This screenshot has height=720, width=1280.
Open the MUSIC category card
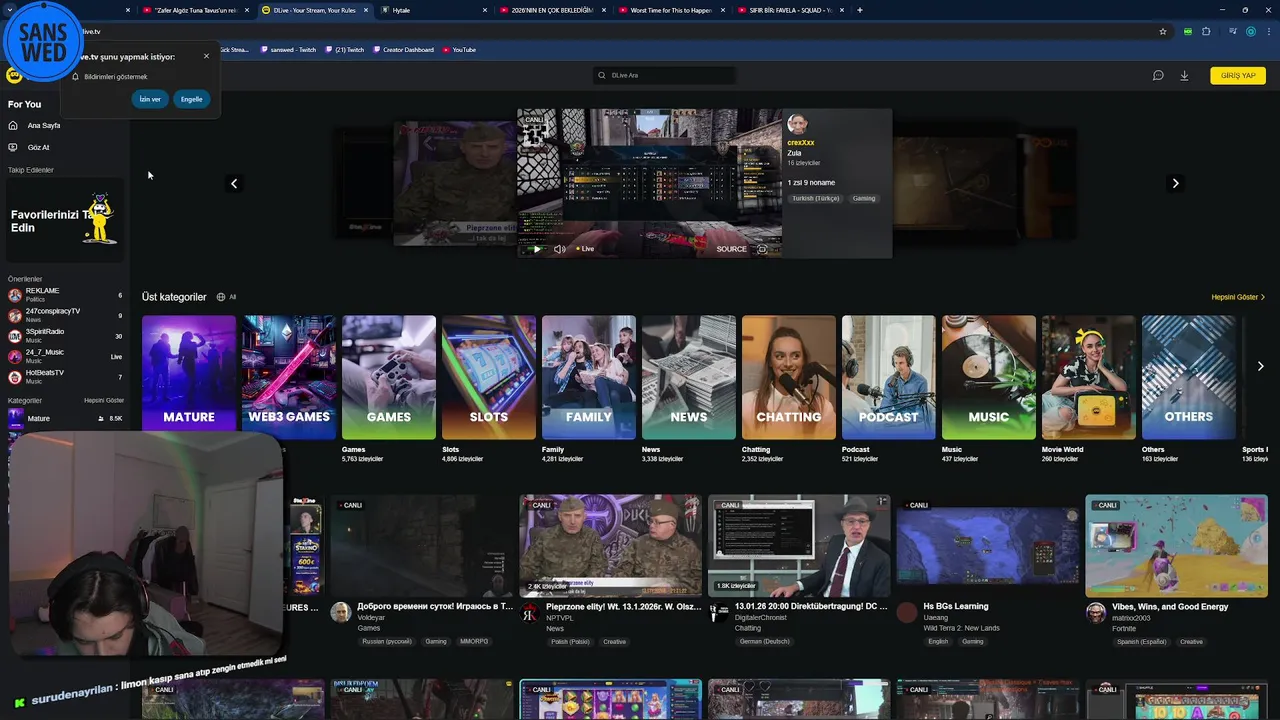coord(989,377)
